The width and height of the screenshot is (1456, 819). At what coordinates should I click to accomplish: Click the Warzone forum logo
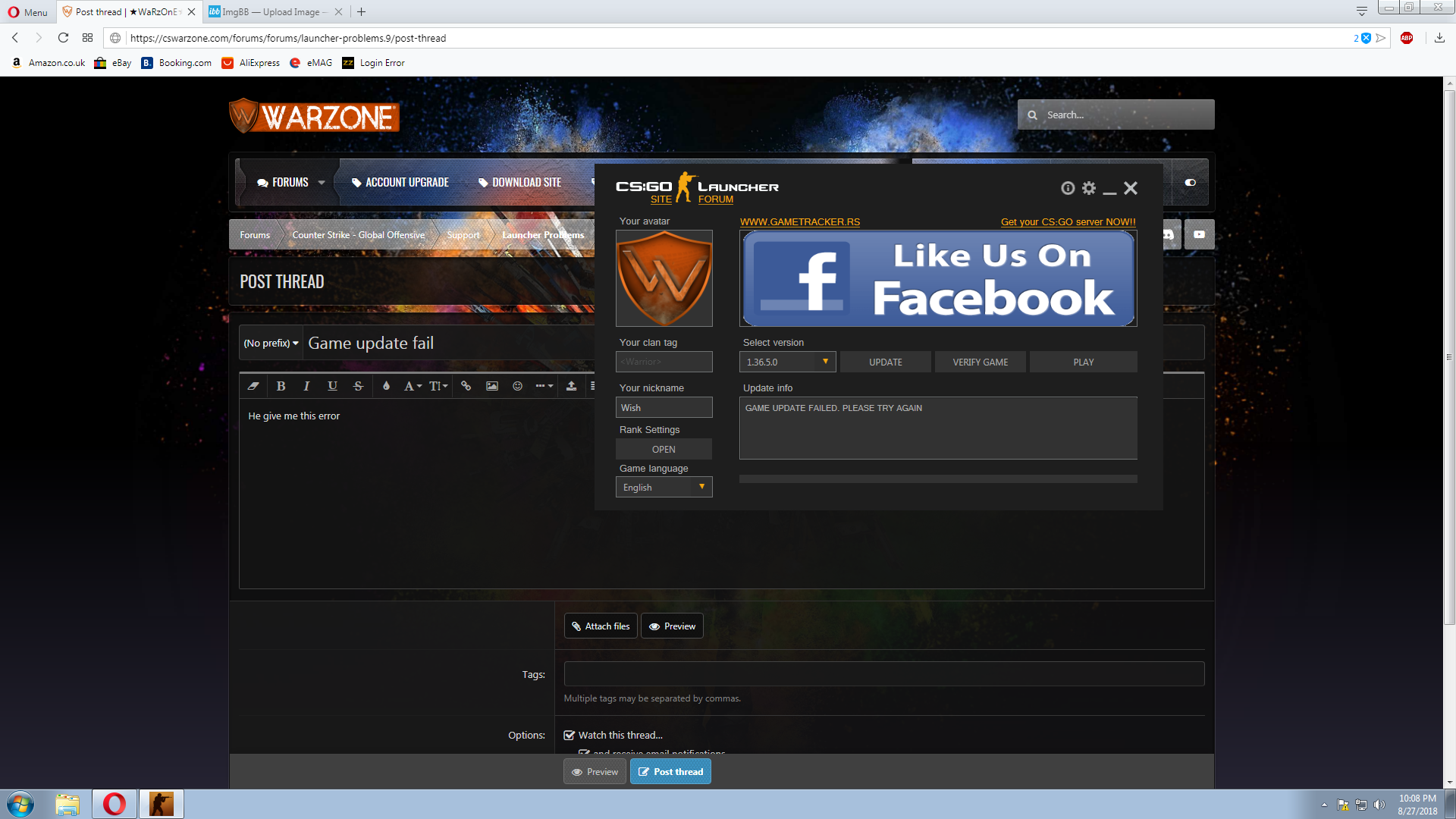click(x=314, y=116)
